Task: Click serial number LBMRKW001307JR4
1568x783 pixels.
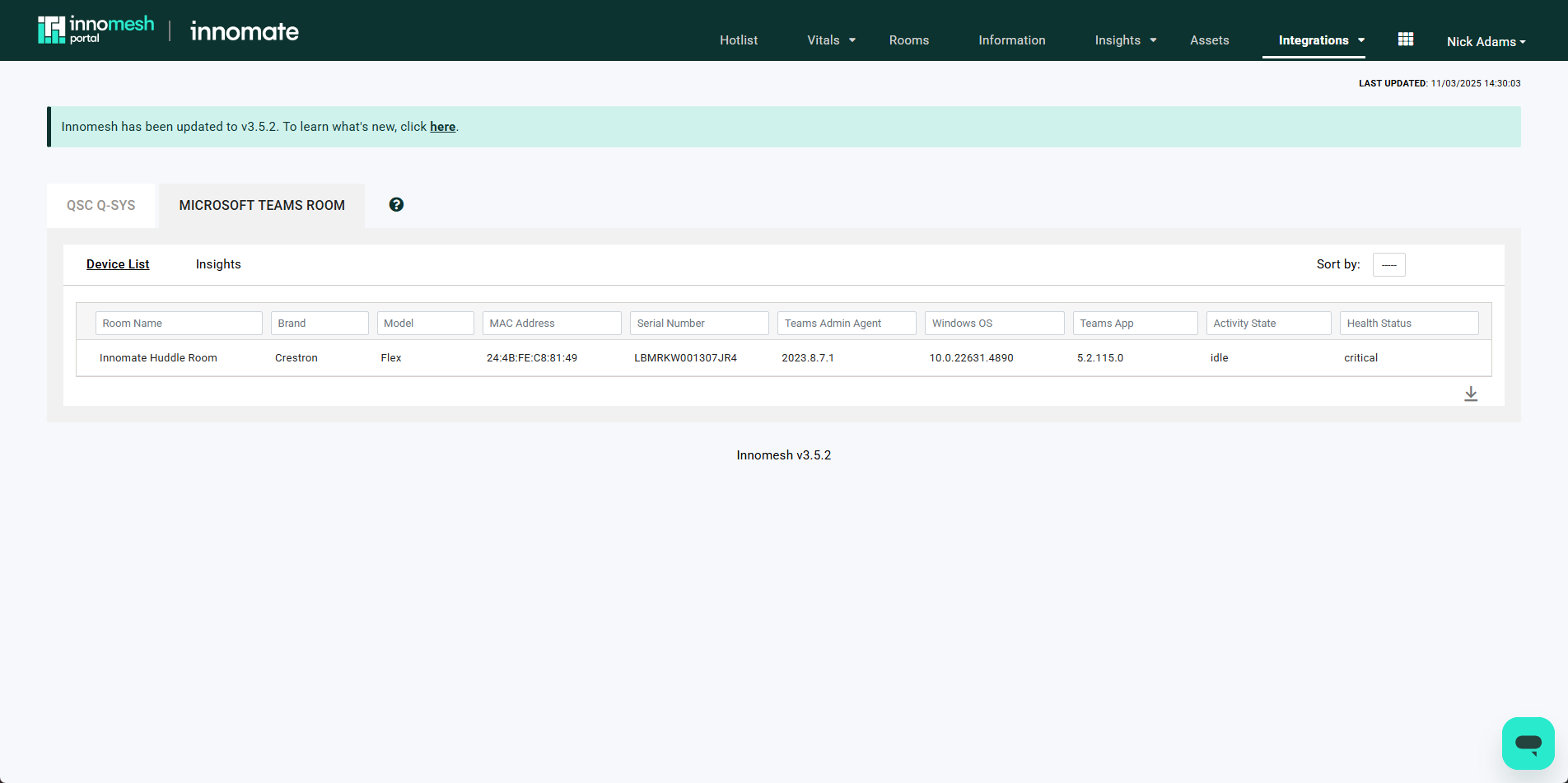Action: click(x=685, y=358)
